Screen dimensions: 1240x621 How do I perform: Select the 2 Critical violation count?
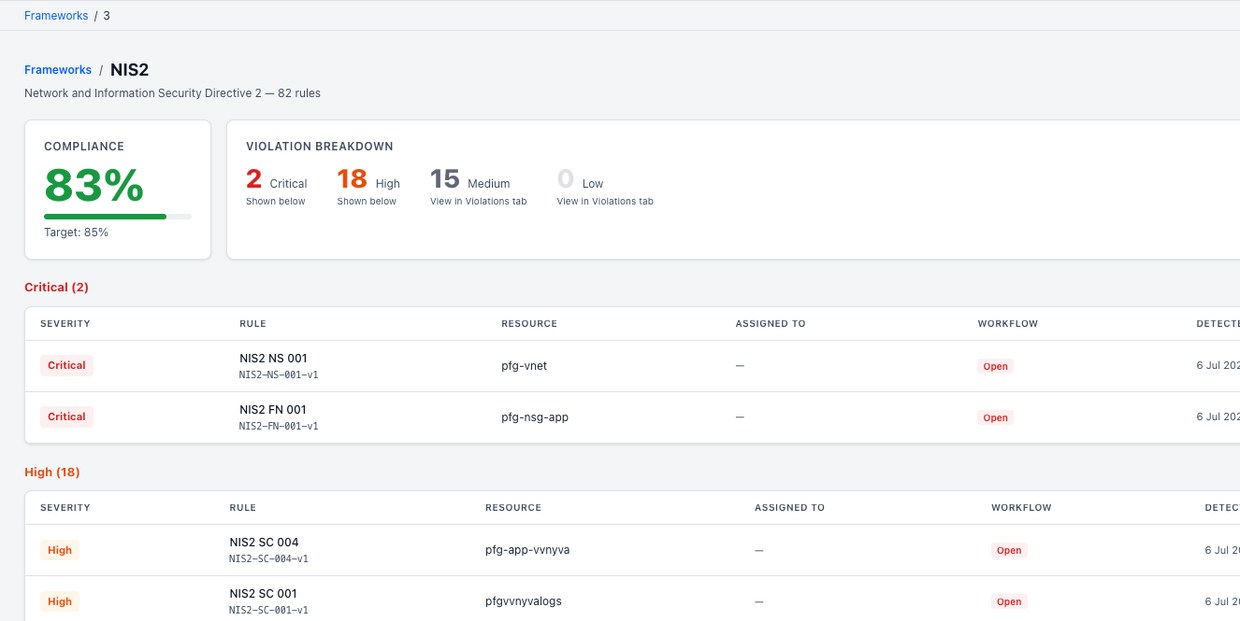point(276,180)
